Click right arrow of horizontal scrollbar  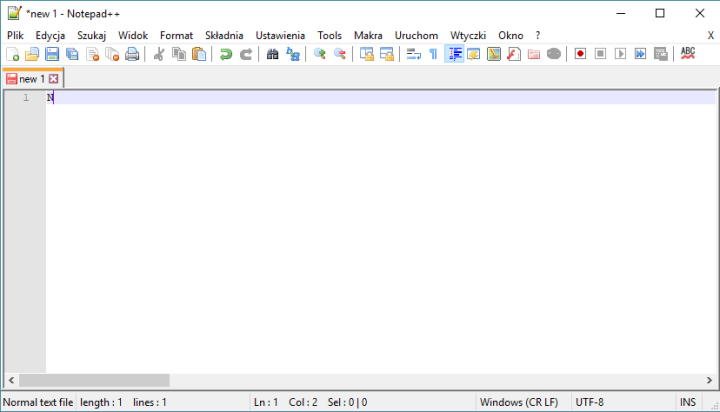pos(709,380)
